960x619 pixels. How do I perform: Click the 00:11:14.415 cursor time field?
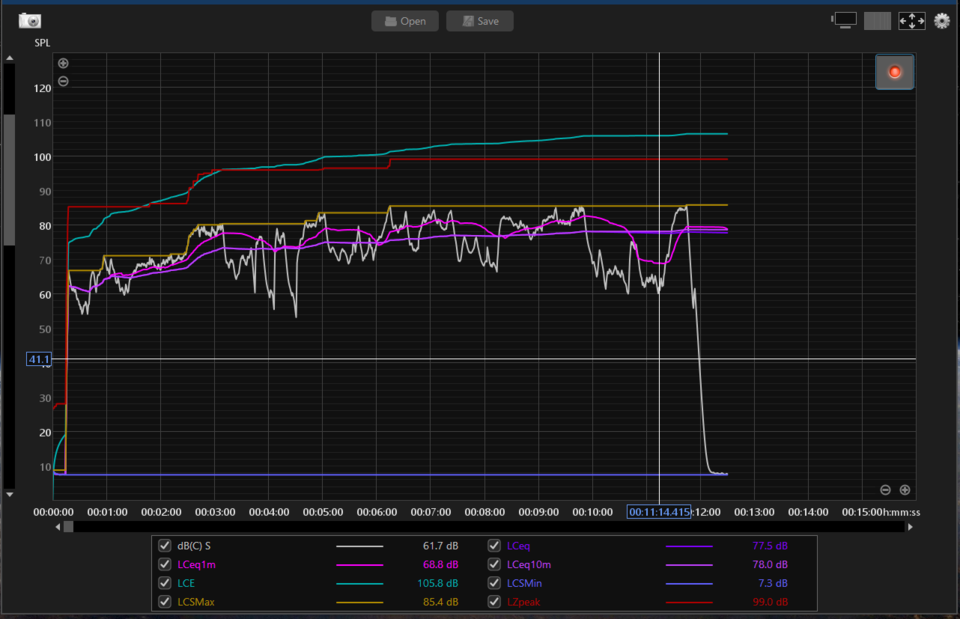click(659, 512)
